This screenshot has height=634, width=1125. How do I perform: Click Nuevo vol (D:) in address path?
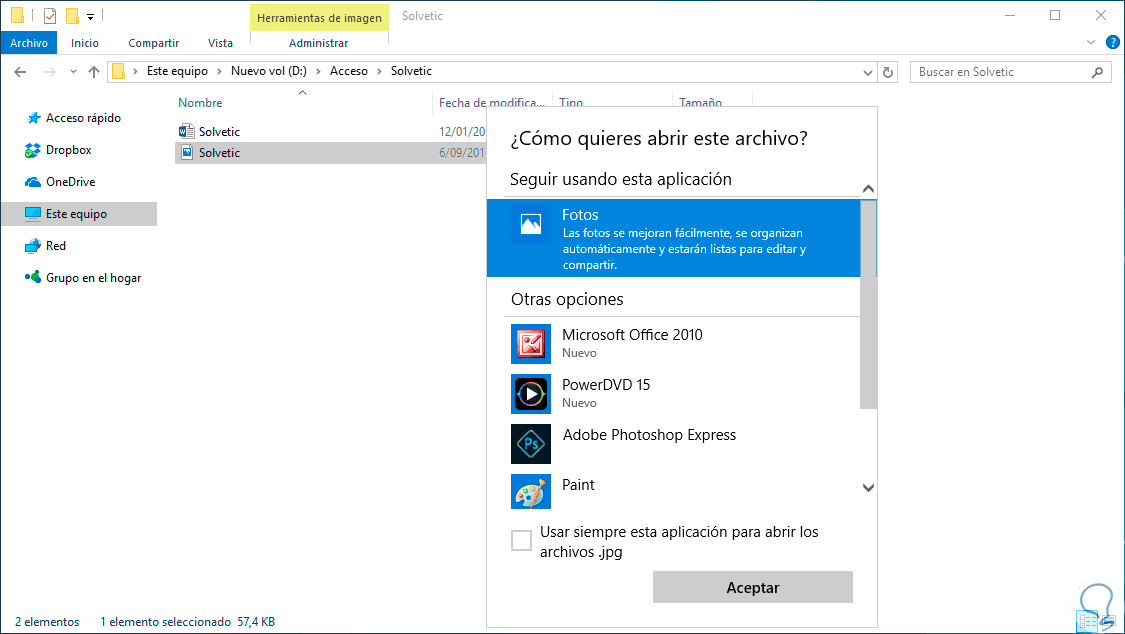268,71
